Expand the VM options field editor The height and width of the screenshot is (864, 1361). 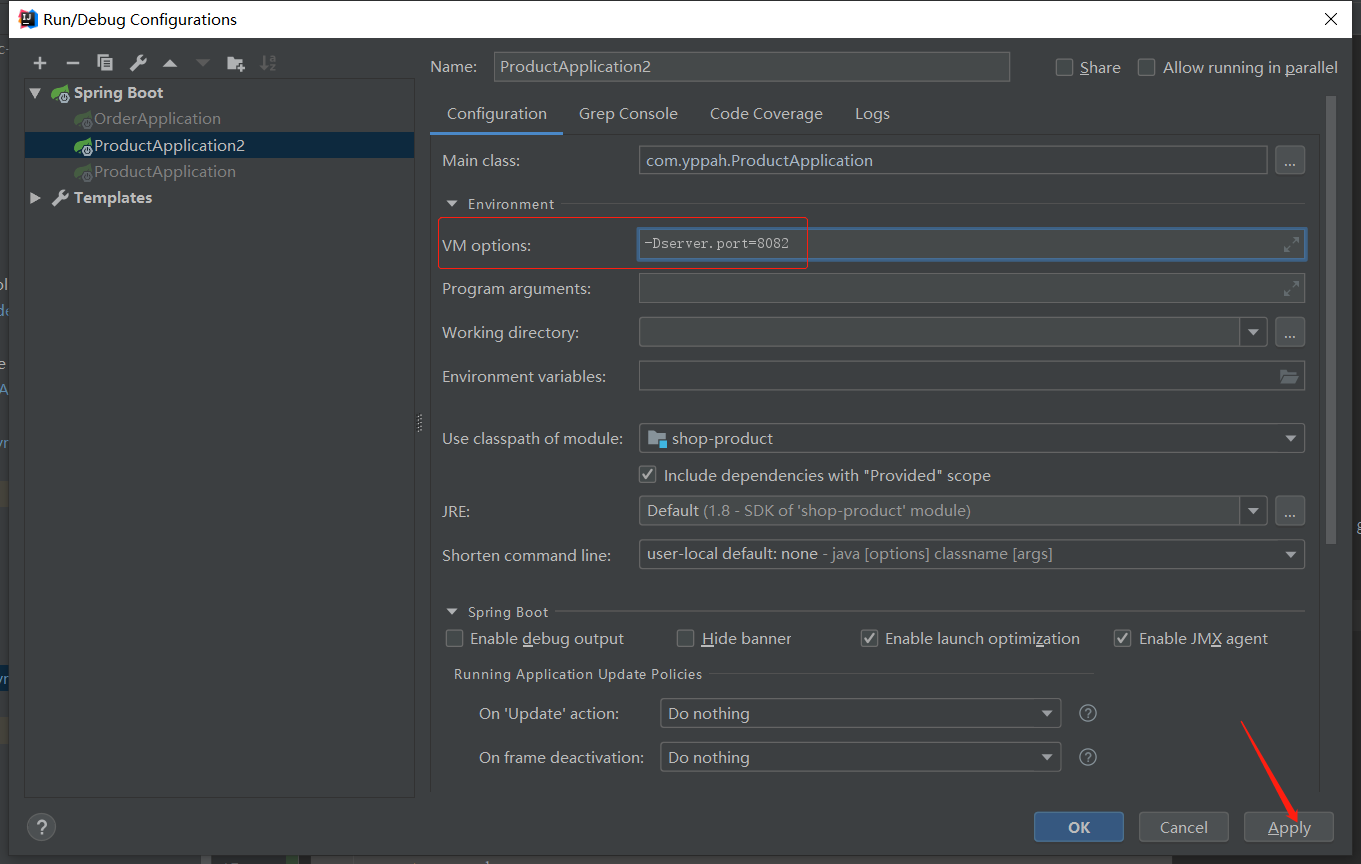(1291, 244)
